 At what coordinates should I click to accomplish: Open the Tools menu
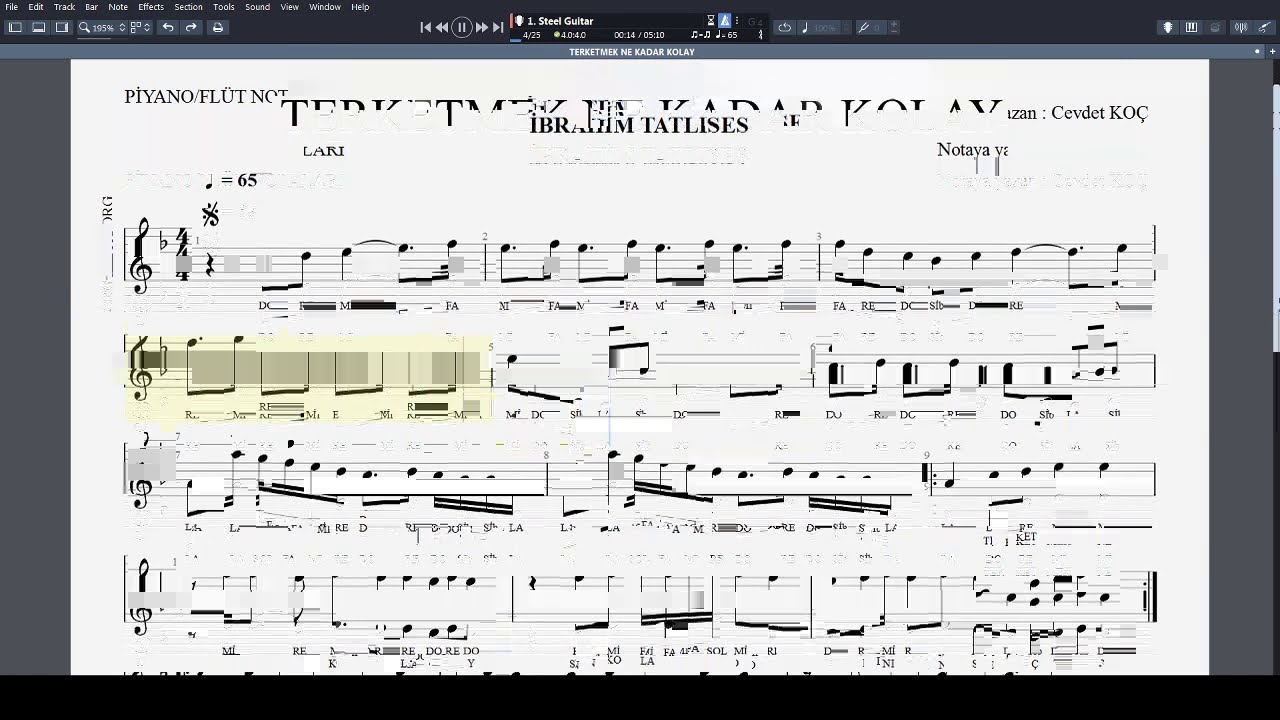(x=224, y=7)
